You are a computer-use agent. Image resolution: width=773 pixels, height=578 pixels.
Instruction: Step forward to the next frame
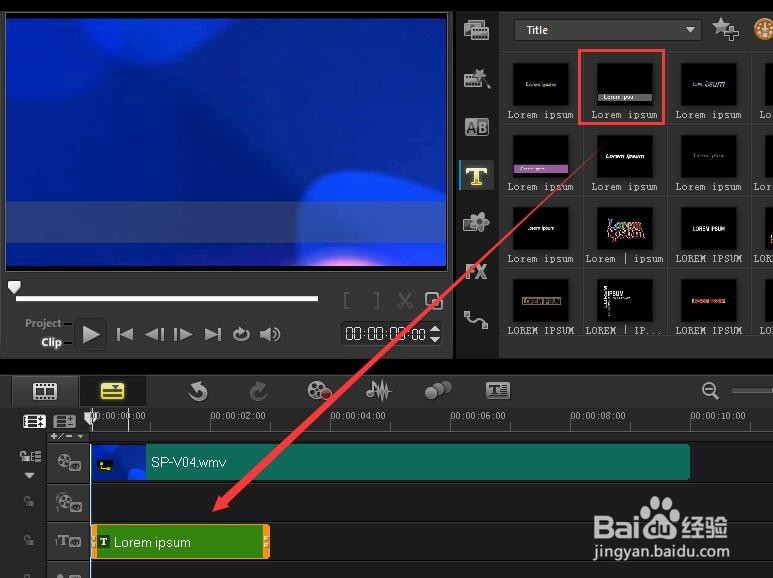pyautogui.click(x=183, y=334)
